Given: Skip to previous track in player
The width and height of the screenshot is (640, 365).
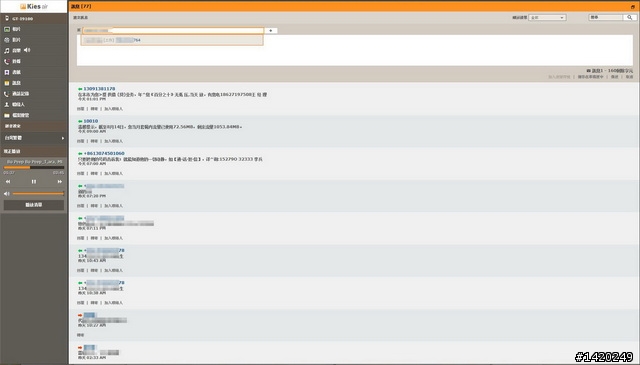Looking at the screenshot, I should pyautogui.click(x=8, y=182).
